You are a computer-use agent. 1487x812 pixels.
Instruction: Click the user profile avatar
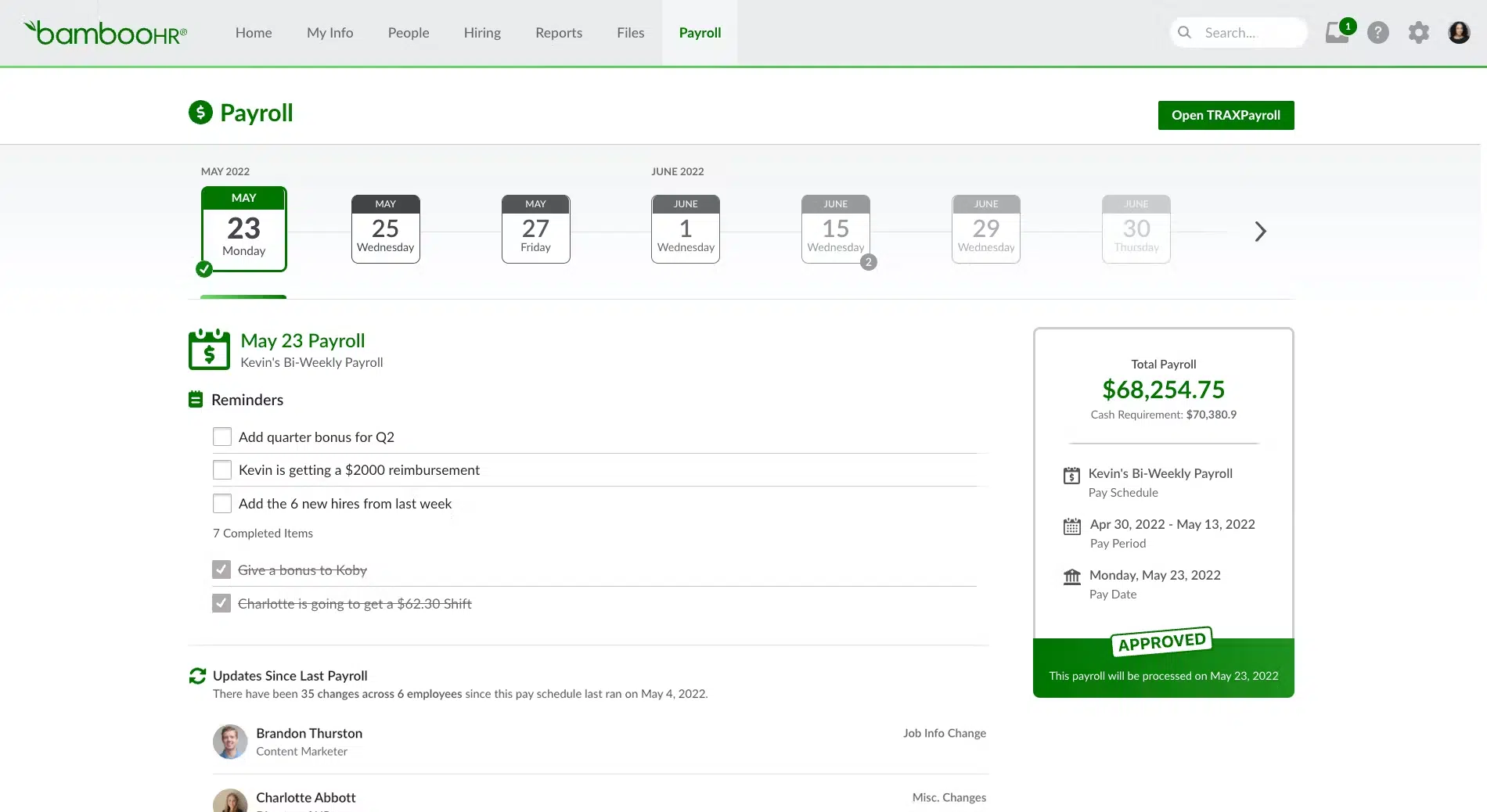pyautogui.click(x=1459, y=33)
